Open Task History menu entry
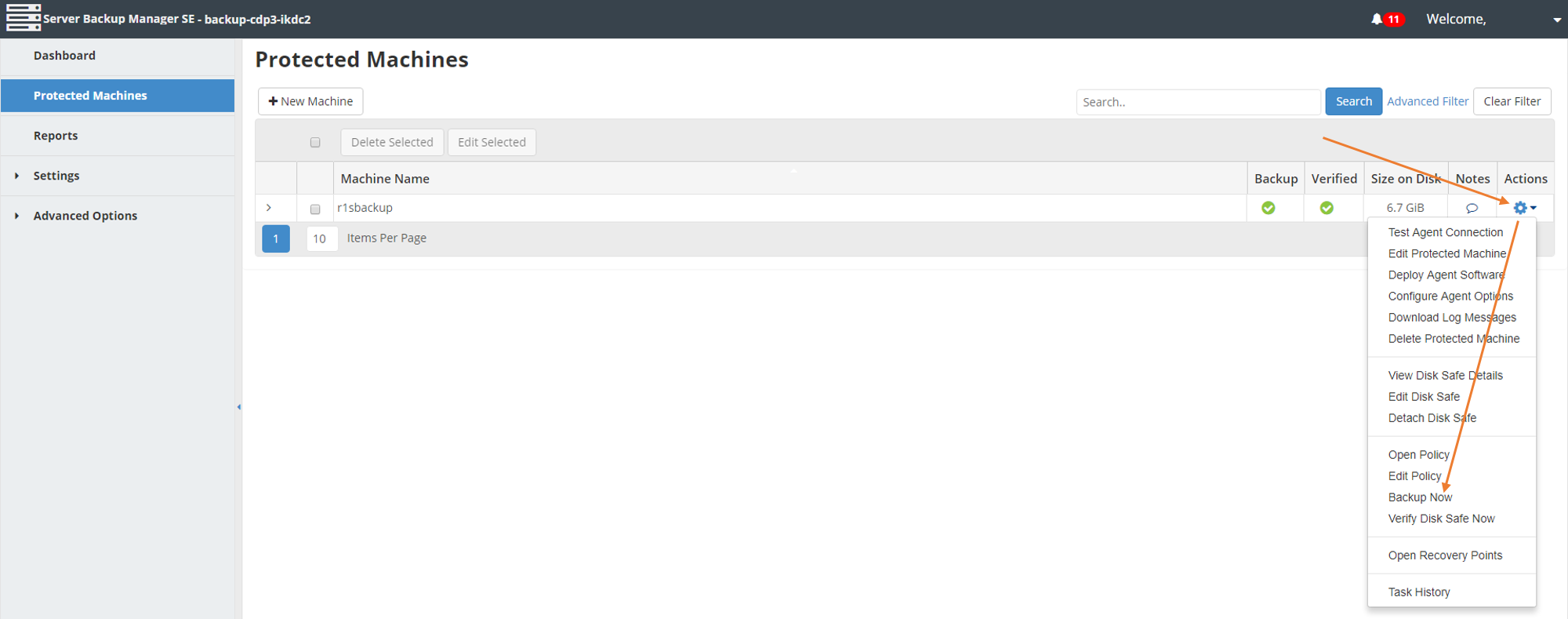Image resolution: width=1568 pixels, height=619 pixels. [1418, 592]
